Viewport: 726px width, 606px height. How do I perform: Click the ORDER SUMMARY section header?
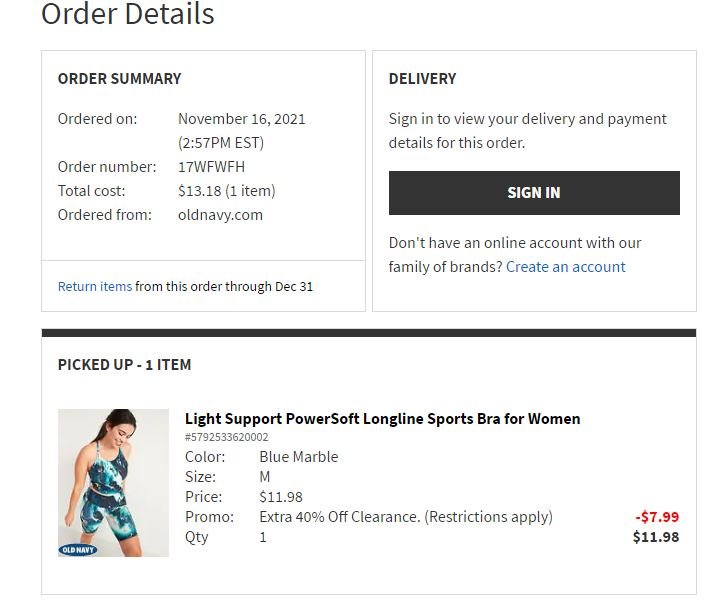pyautogui.click(x=120, y=79)
